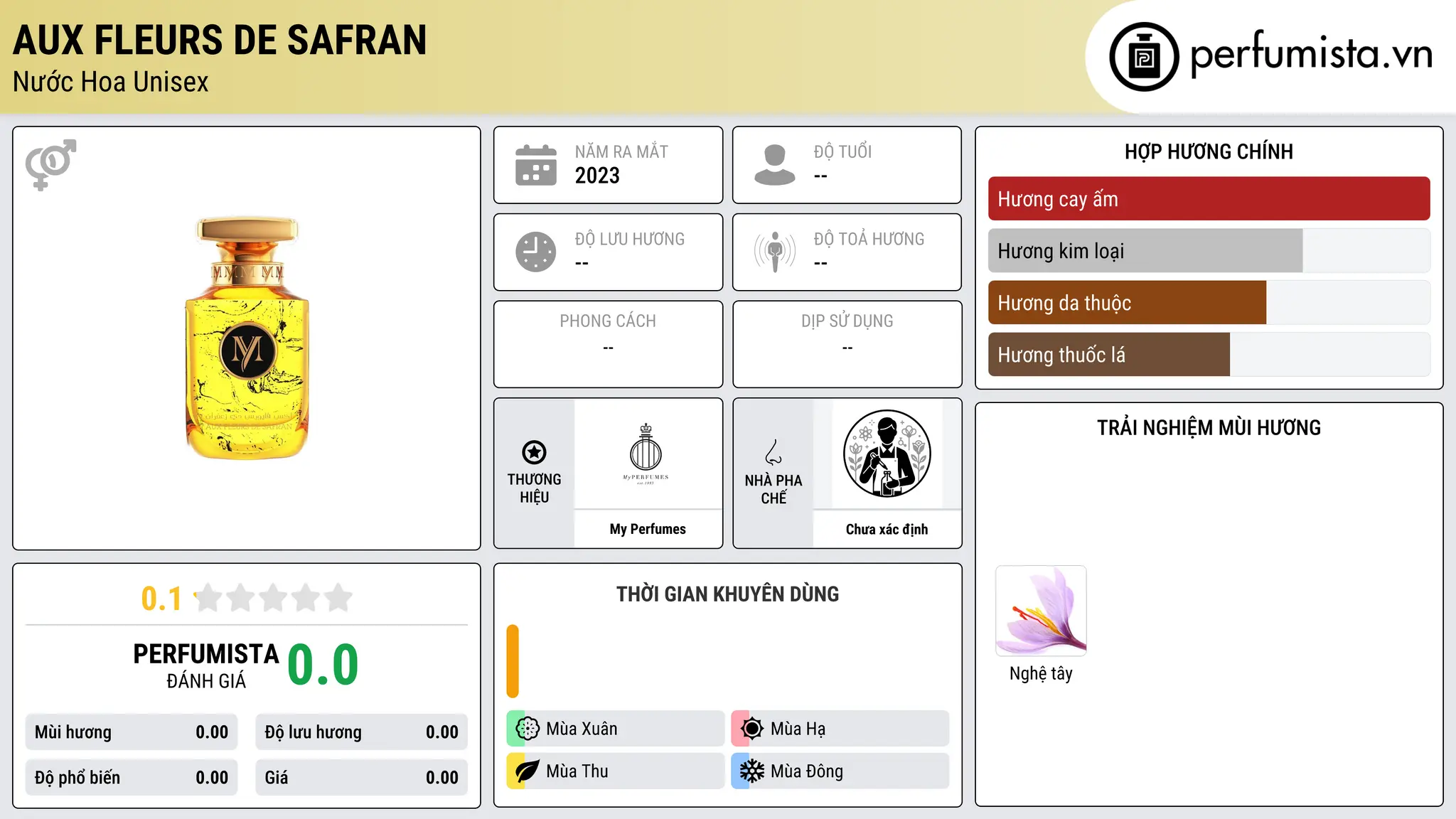Click the sillage icon beside Độ toả hương

tap(775, 252)
